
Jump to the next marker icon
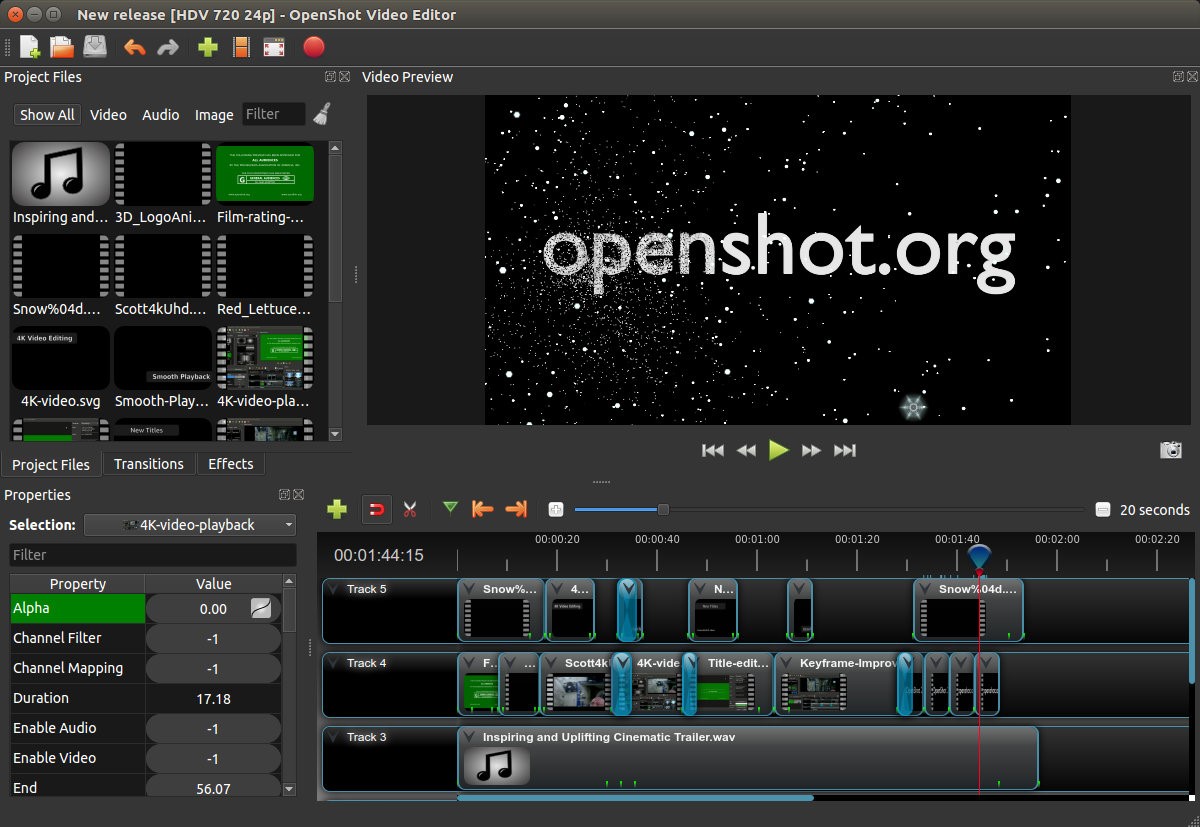point(516,509)
